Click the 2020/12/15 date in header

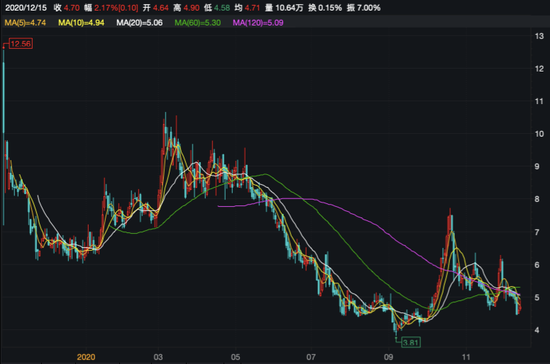coord(26,8)
